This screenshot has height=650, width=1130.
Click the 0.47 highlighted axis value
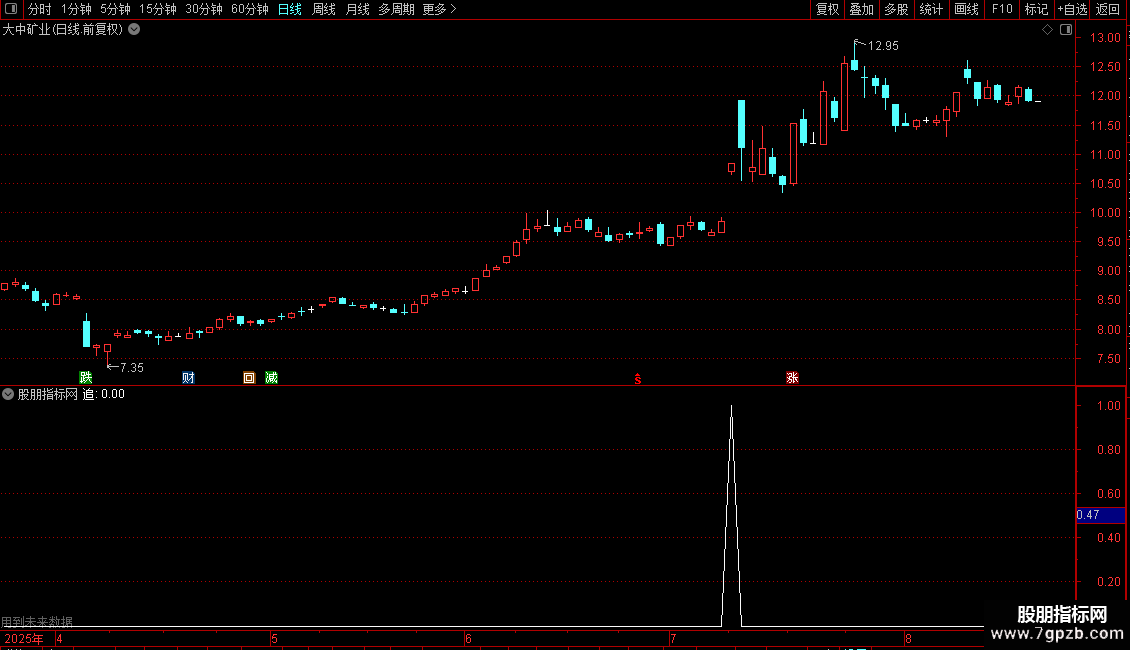point(1100,515)
